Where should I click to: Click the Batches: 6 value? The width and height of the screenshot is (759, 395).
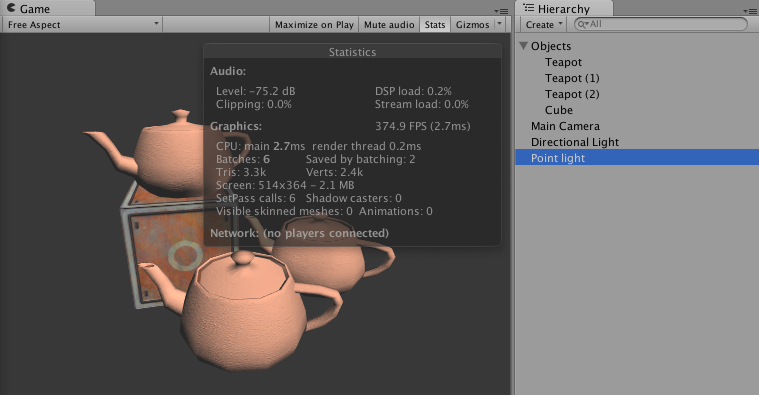[x=243, y=159]
